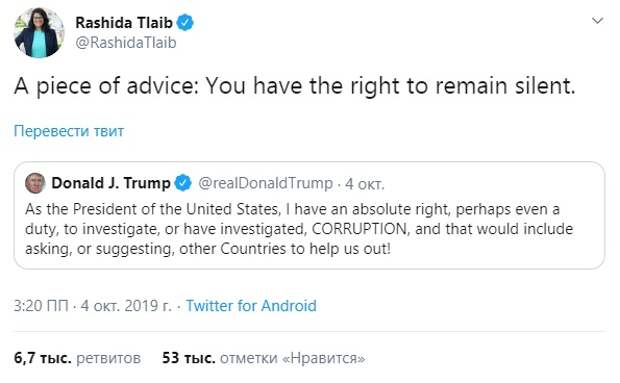Click the Donald J. Trump name in quoted tweet
Screen dimensions: 620x383
[111, 183]
